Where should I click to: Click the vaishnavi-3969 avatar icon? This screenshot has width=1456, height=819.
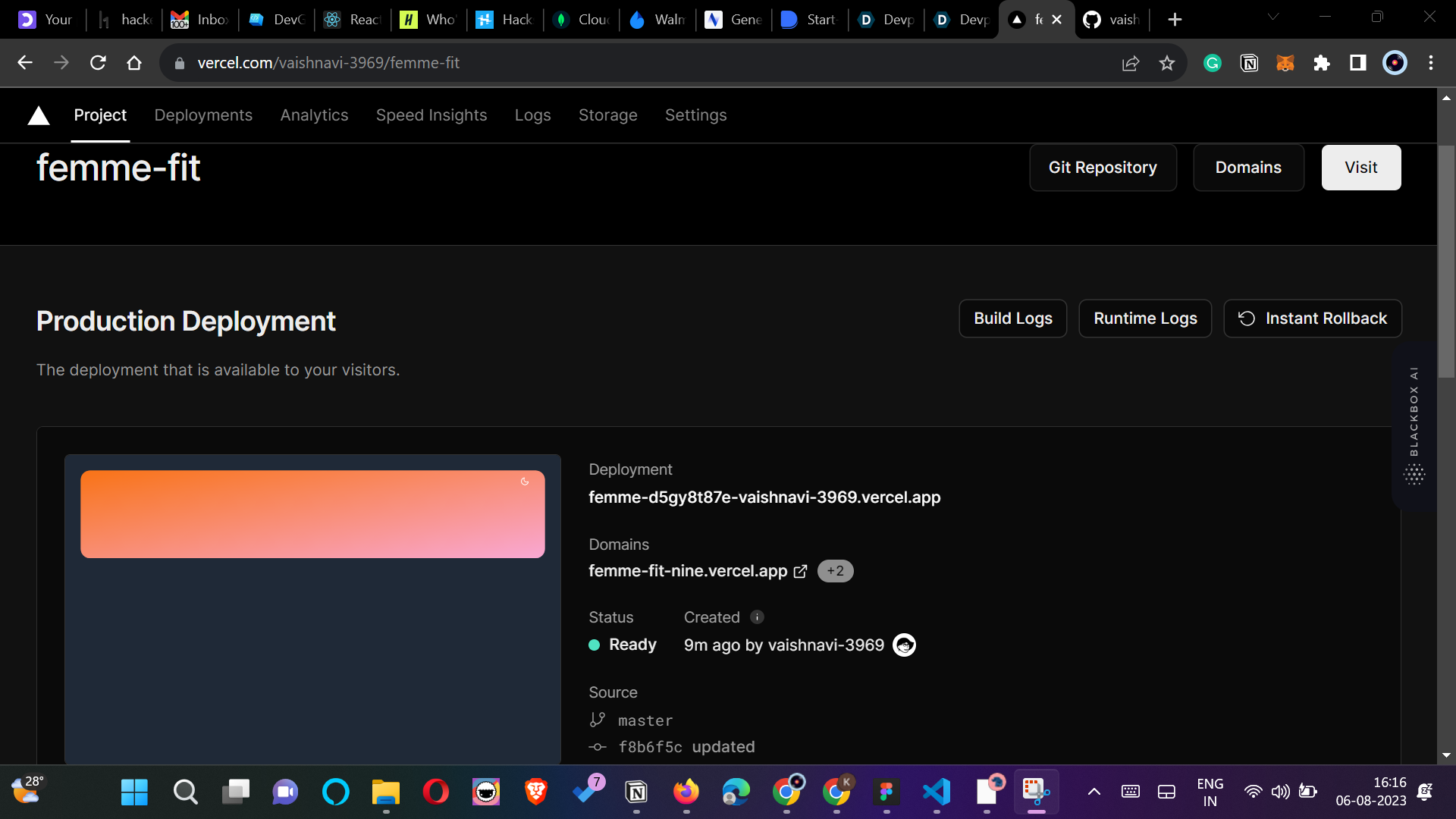(x=904, y=645)
